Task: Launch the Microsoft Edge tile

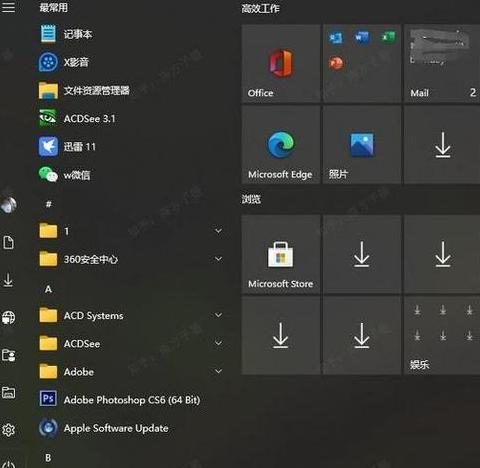Action: [x=281, y=145]
